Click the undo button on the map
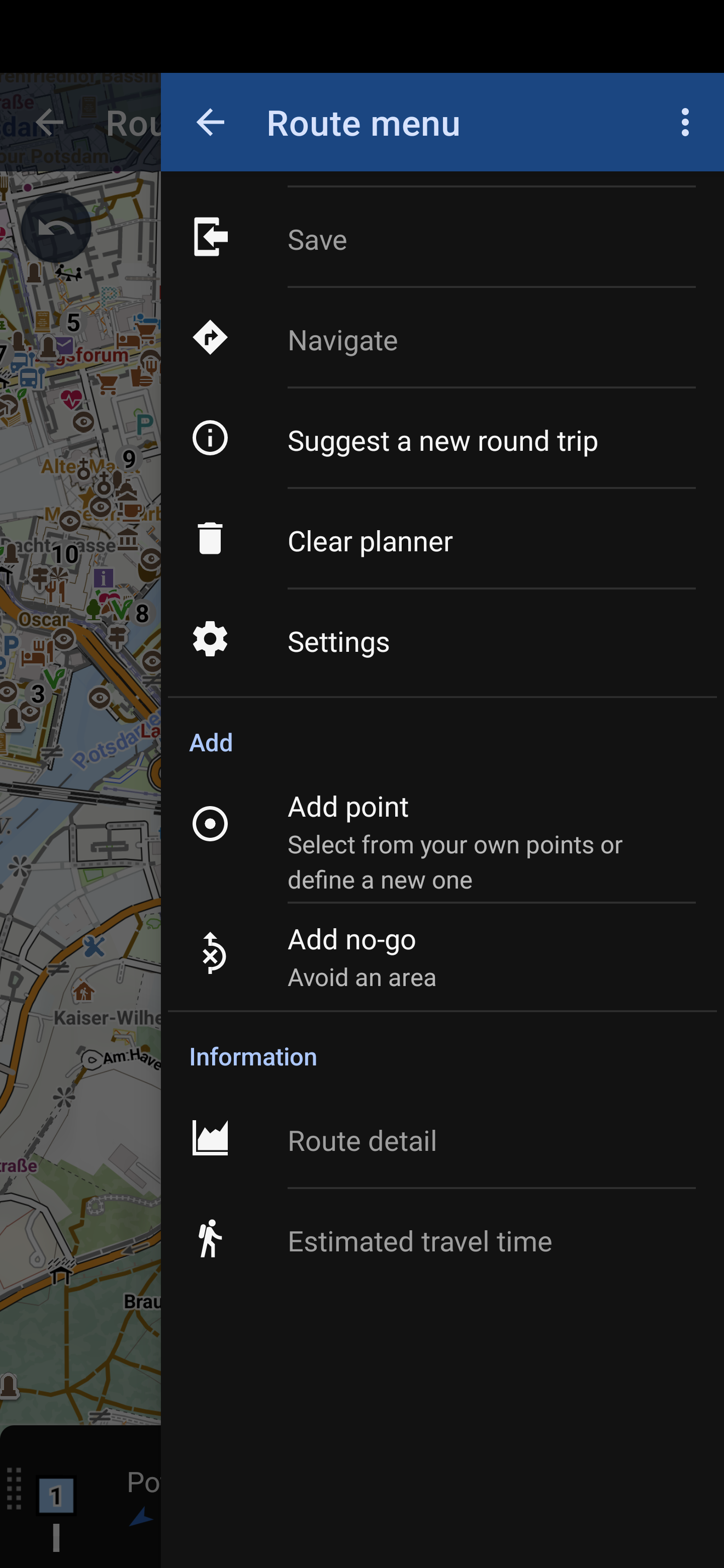This screenshot has height=1568, width=724. click(56, 228)
